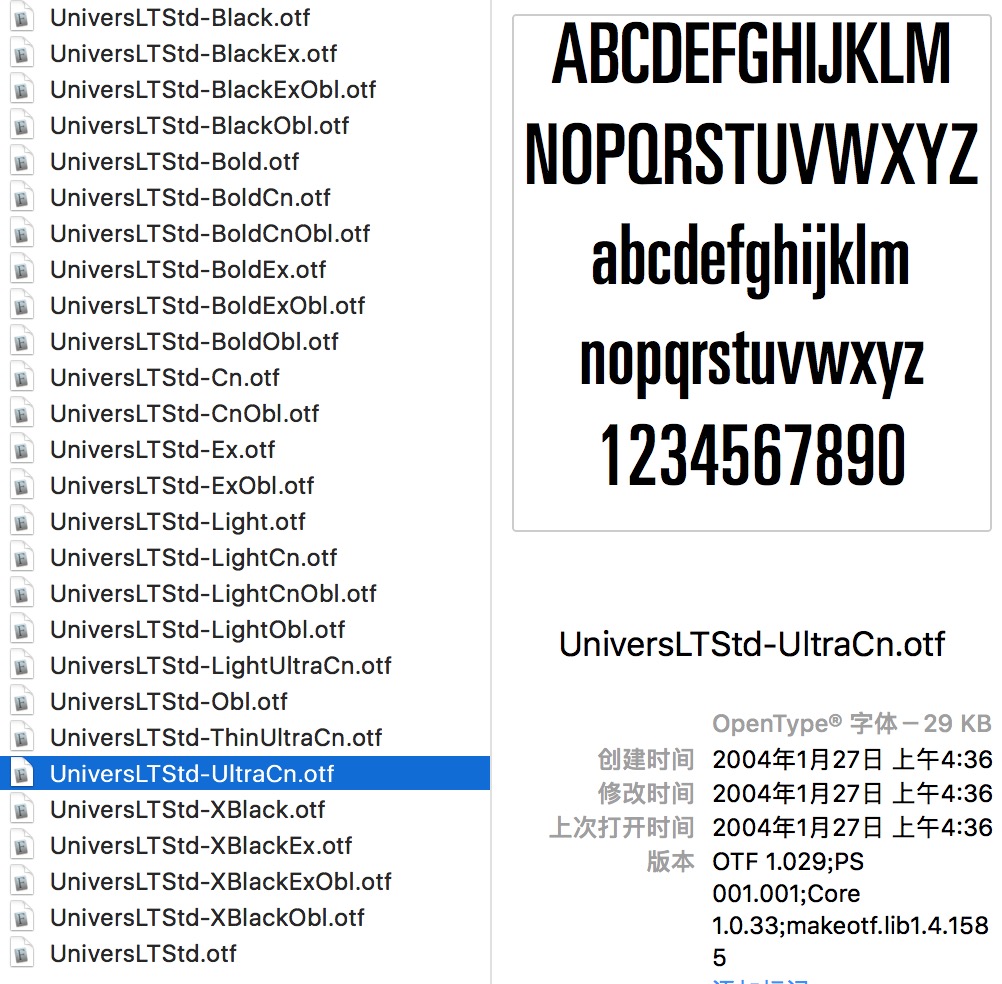Click font file icon beside UniversLTStd-XBlack.otf
The height and width of the screenshot is (984, 1002).
(x=21, y=810)
